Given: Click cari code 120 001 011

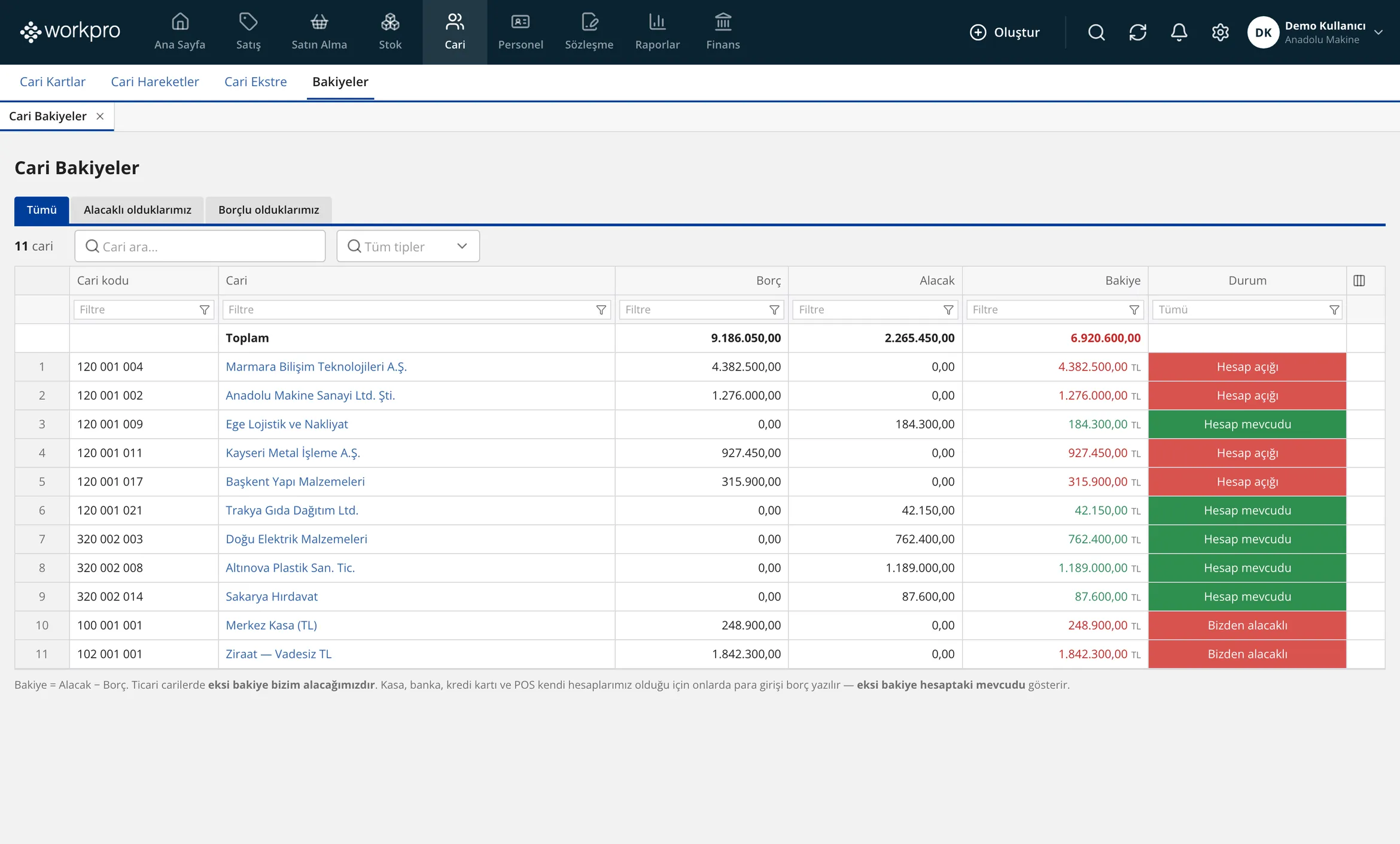Looking at the screenshot, I should click(110, 453).
